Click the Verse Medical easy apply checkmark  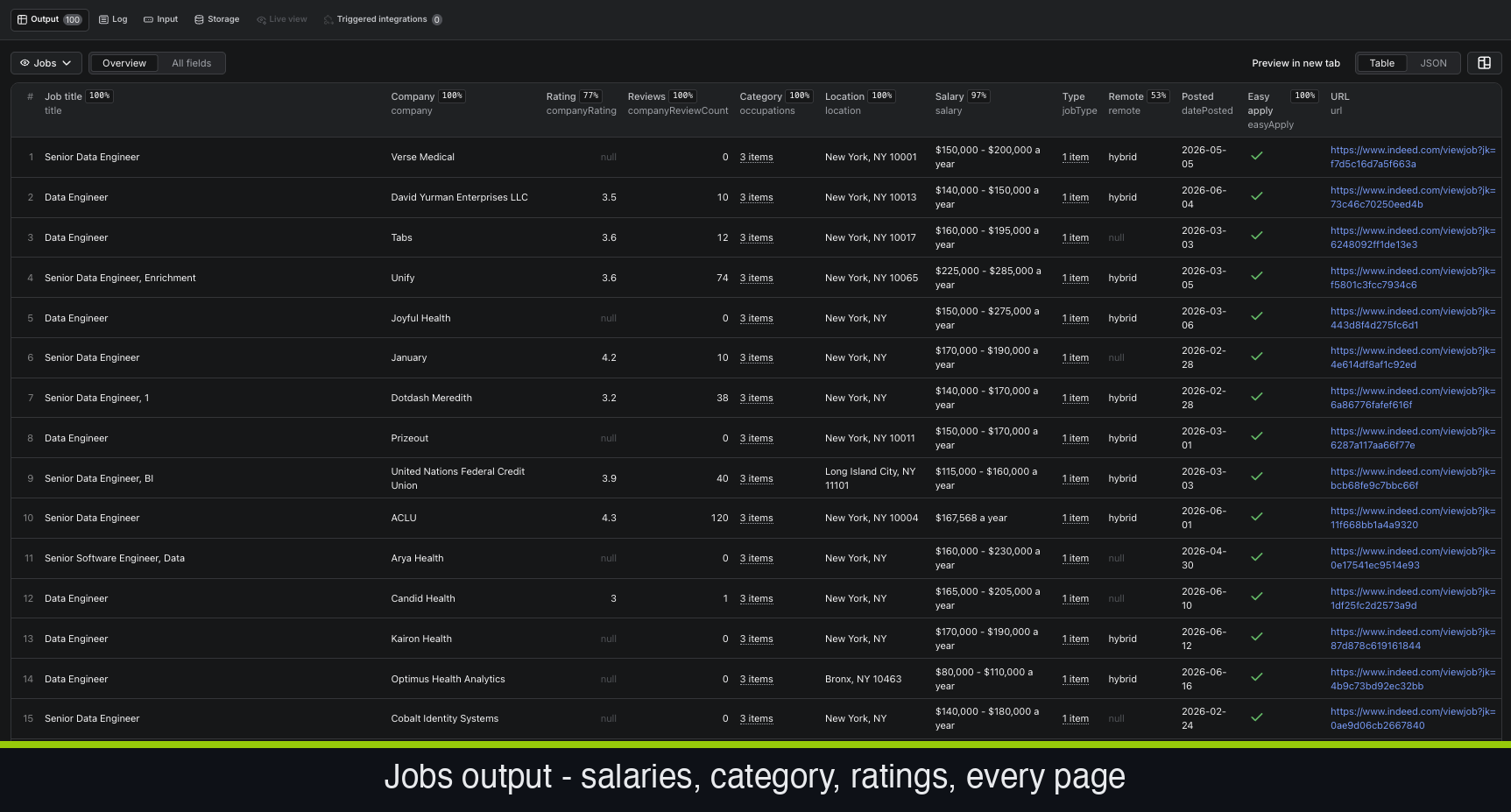[x=1256, y=156]
